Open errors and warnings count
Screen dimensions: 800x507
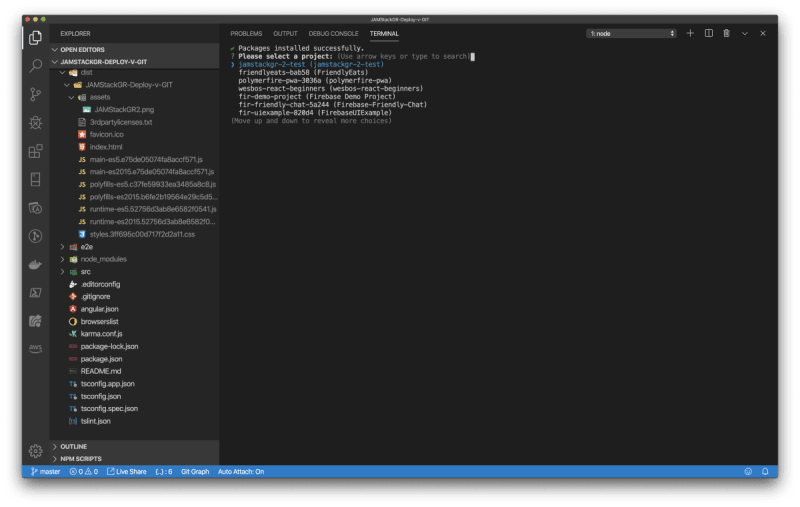pyautogui.click(x=84, y=472)
